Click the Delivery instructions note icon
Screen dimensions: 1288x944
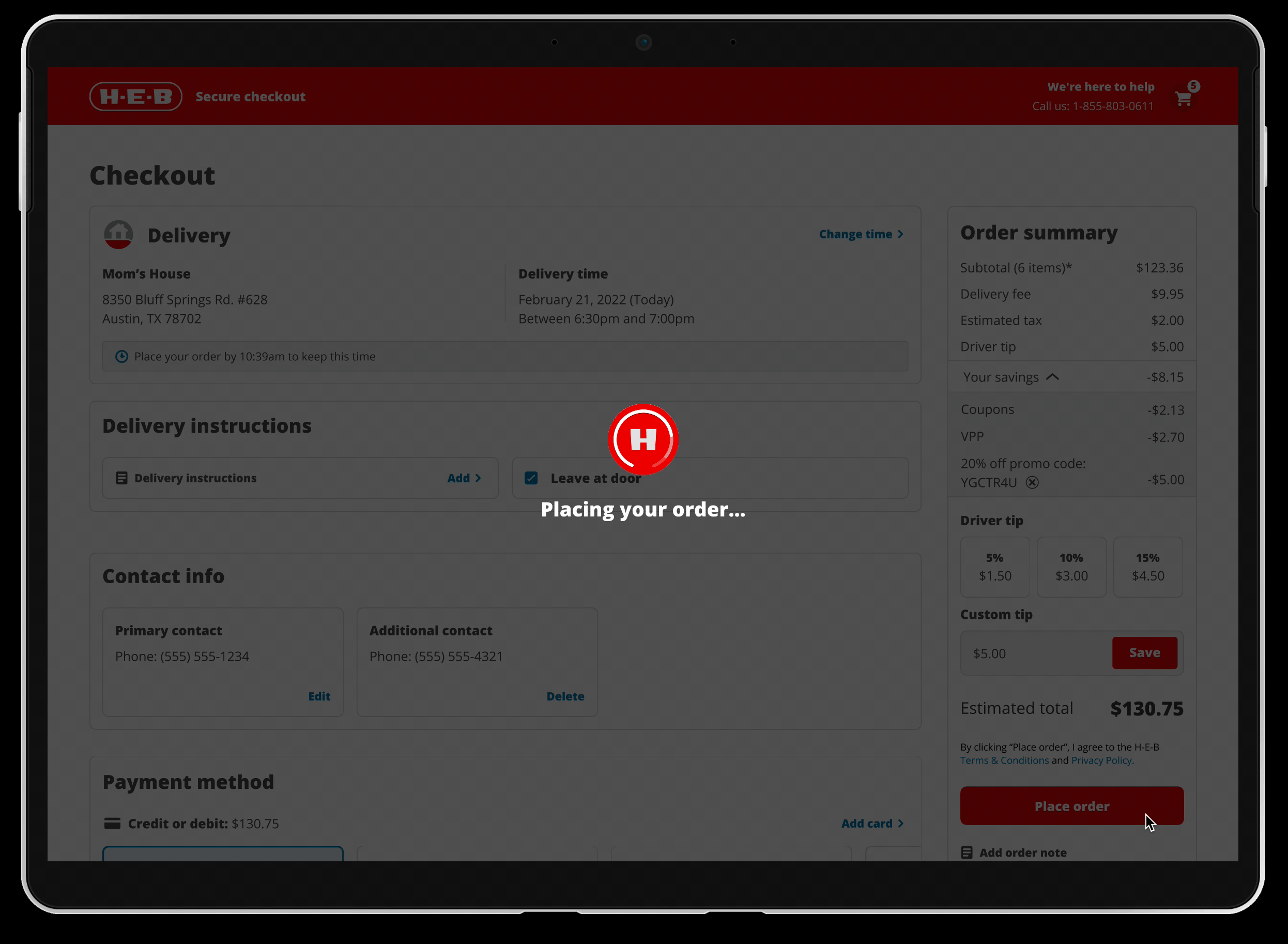pos(121,478)
